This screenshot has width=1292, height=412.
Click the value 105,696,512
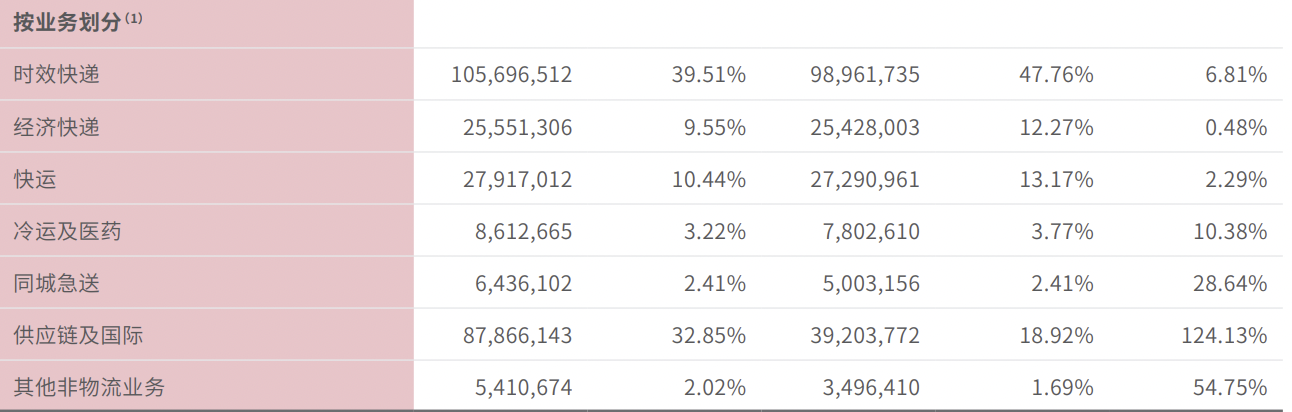pyautogui.click(x=512, y=75)
